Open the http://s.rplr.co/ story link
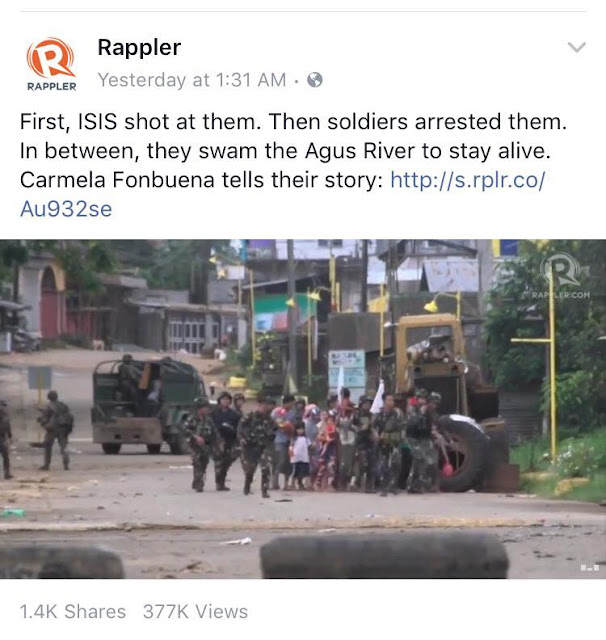Screen dimensions: 606x640 pos(468,180)
